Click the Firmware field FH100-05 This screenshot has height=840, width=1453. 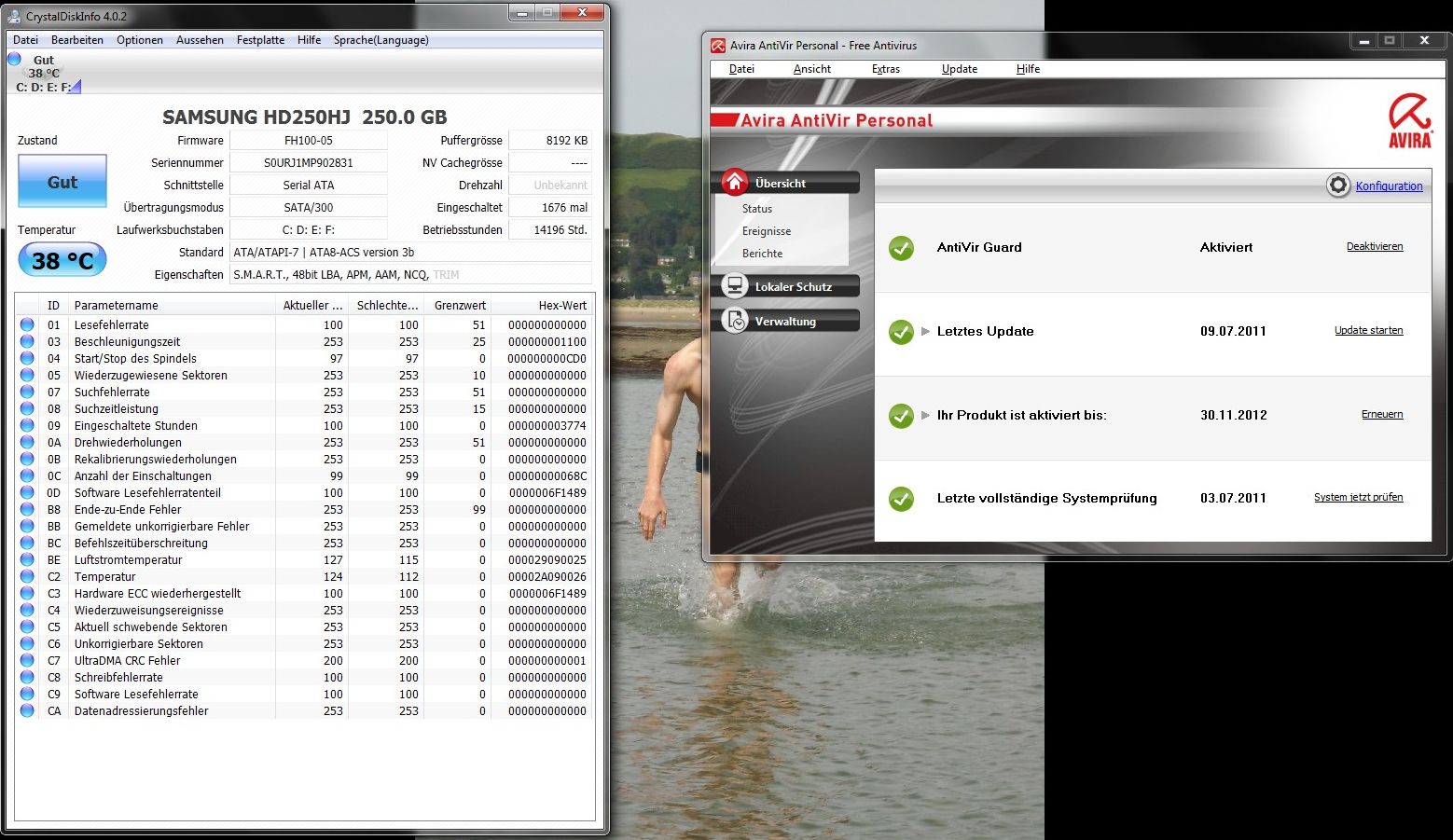coord(309,140)
